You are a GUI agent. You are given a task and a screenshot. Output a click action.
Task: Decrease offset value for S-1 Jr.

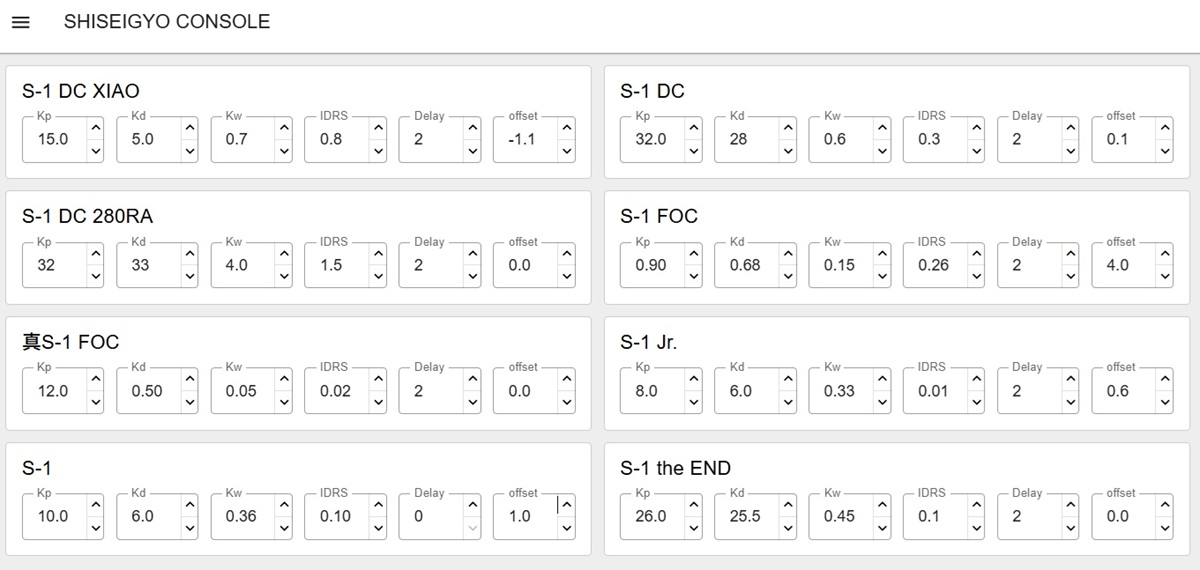tap(1165, 402)
